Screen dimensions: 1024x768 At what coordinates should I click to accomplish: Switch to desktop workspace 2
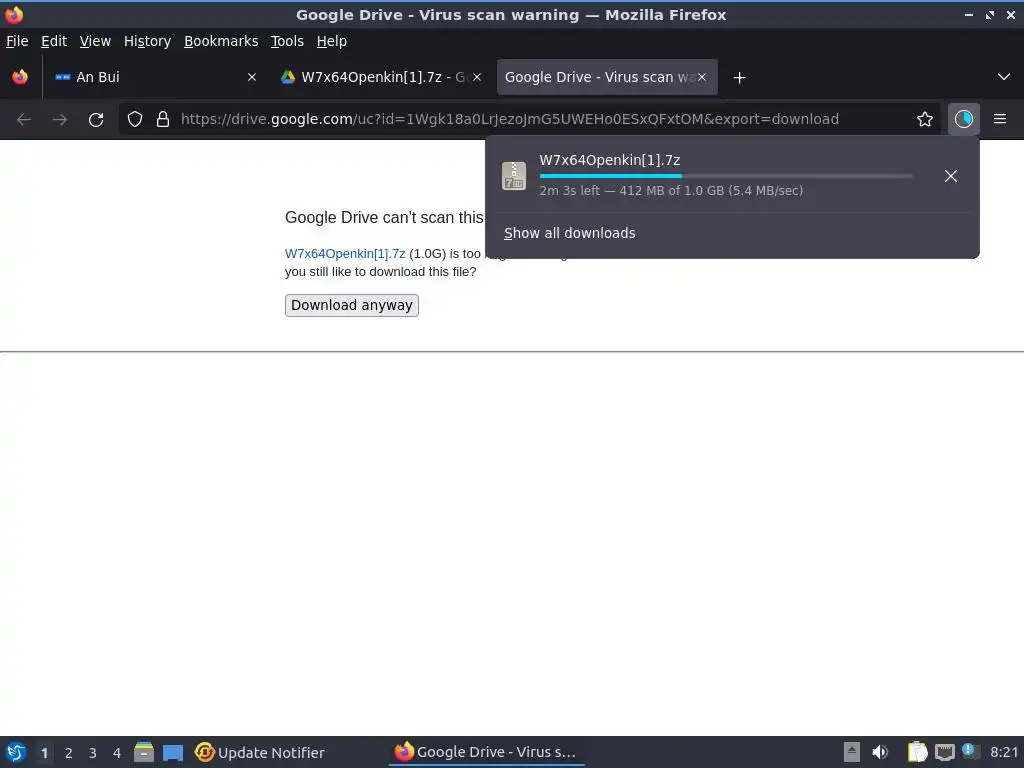(69, 753)
